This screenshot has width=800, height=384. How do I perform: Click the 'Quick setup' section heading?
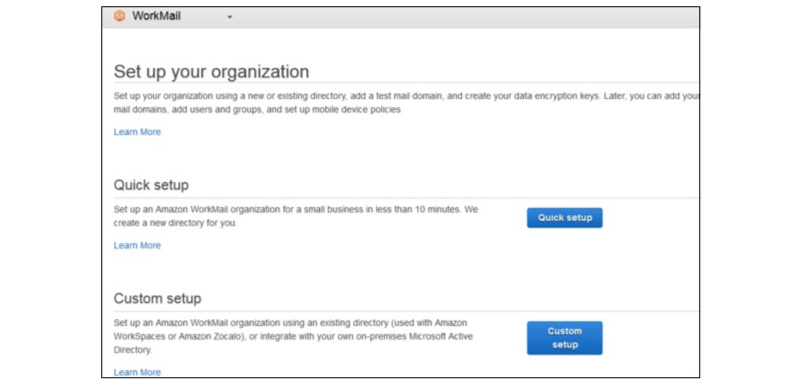tap(151, 185)
